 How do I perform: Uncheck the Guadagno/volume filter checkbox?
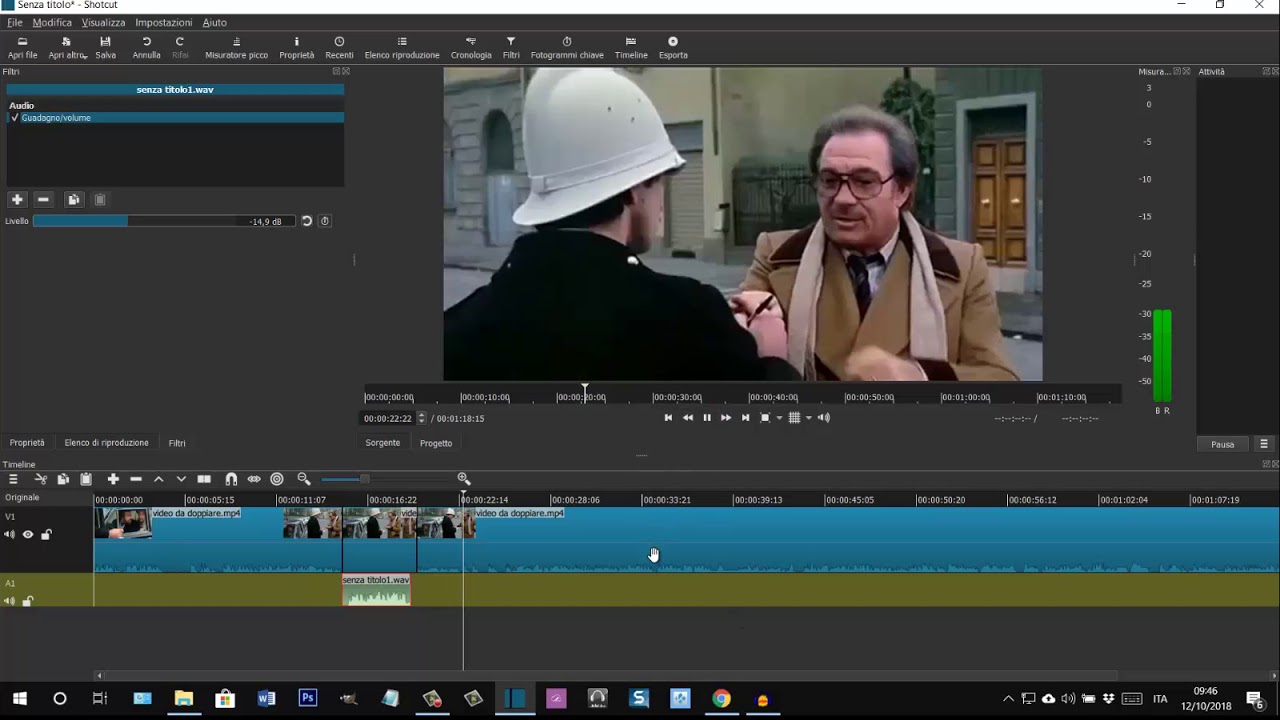click(x=14, y=118)
